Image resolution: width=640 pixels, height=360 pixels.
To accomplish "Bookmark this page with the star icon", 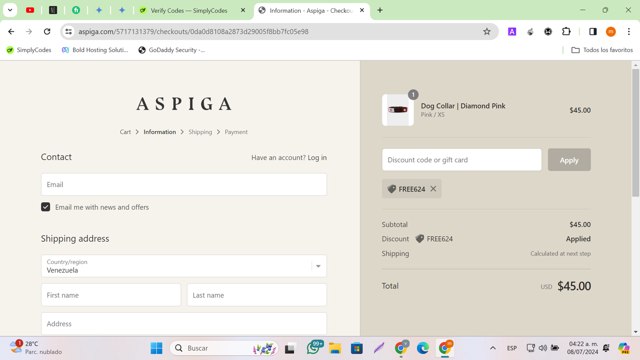I will 487,31.
